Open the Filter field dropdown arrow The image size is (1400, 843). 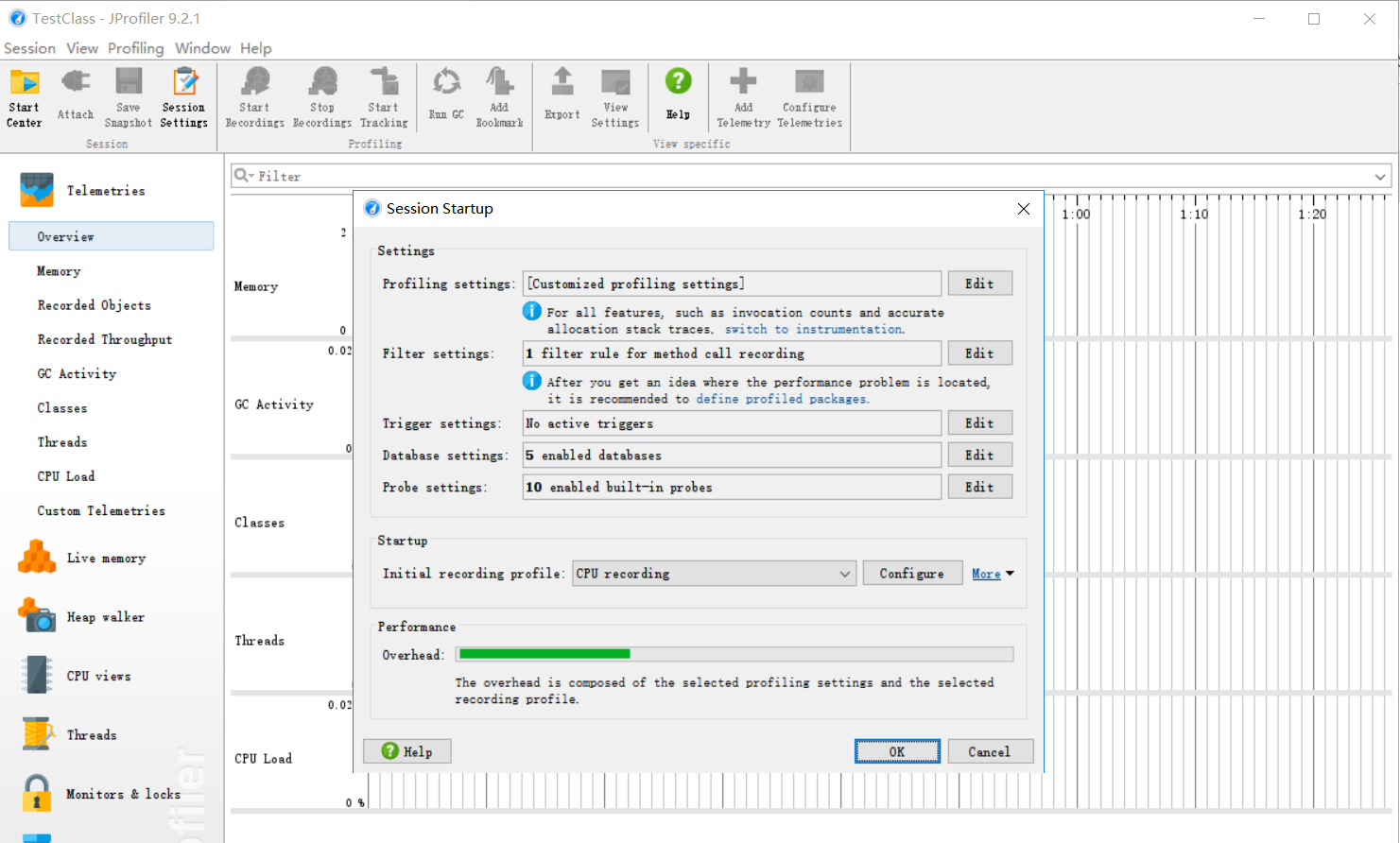pyautogui.click(x=1381, y=176)
